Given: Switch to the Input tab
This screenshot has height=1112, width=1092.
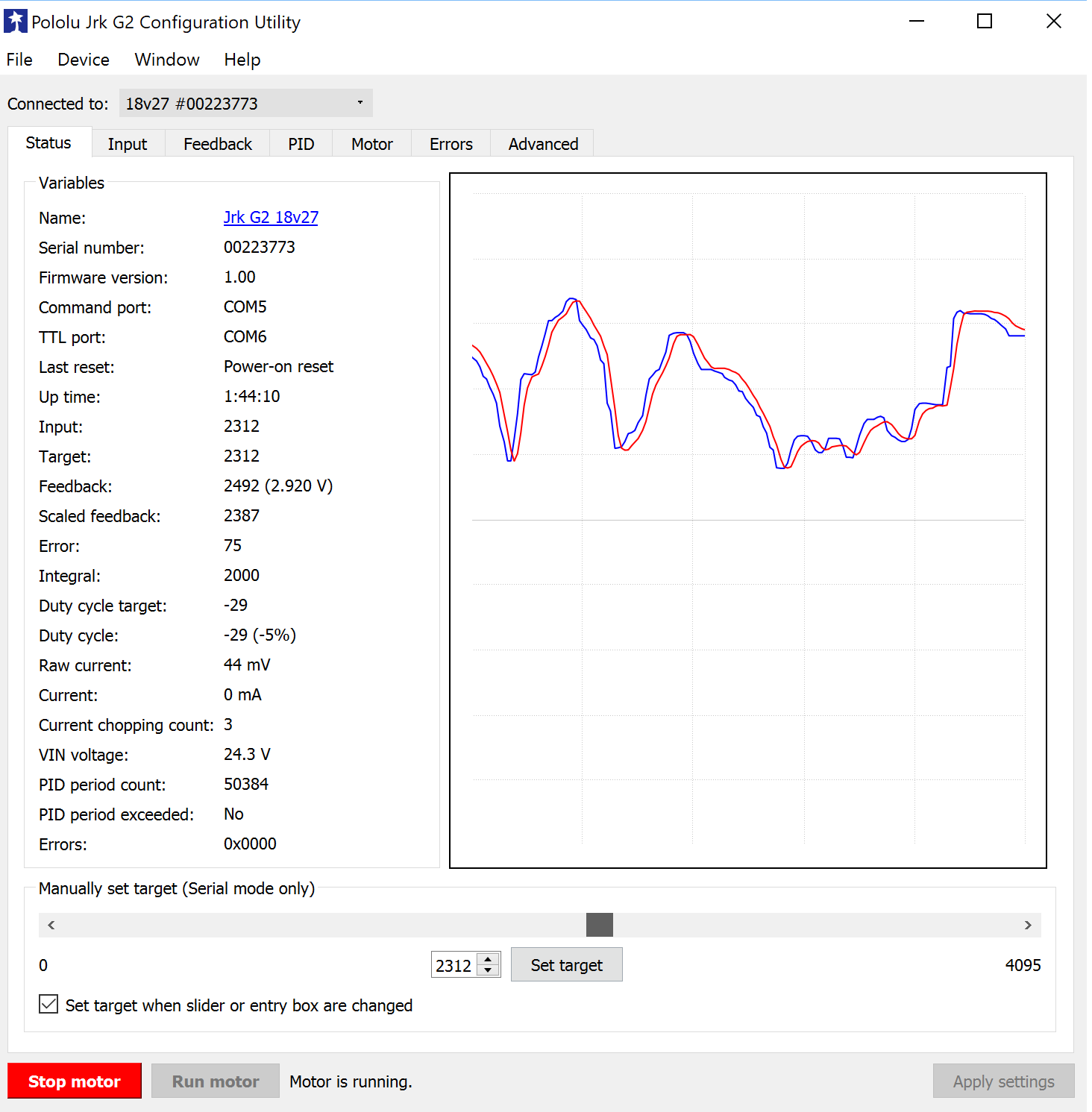Looking at the screenshot, I should [127, 143].
